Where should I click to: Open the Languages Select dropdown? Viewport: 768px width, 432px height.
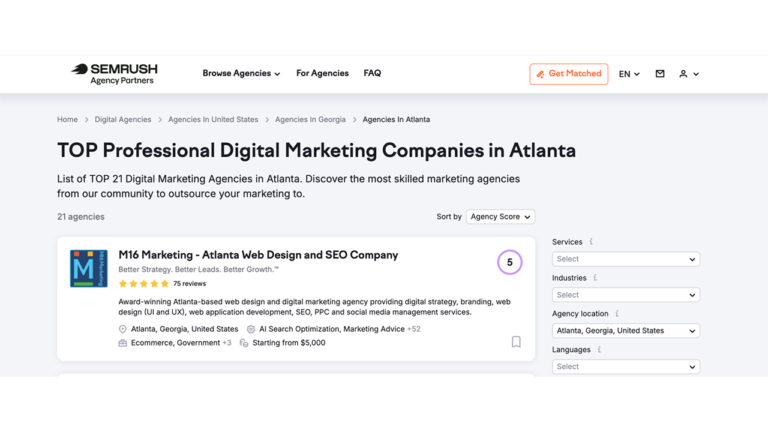tap(625, 366)
